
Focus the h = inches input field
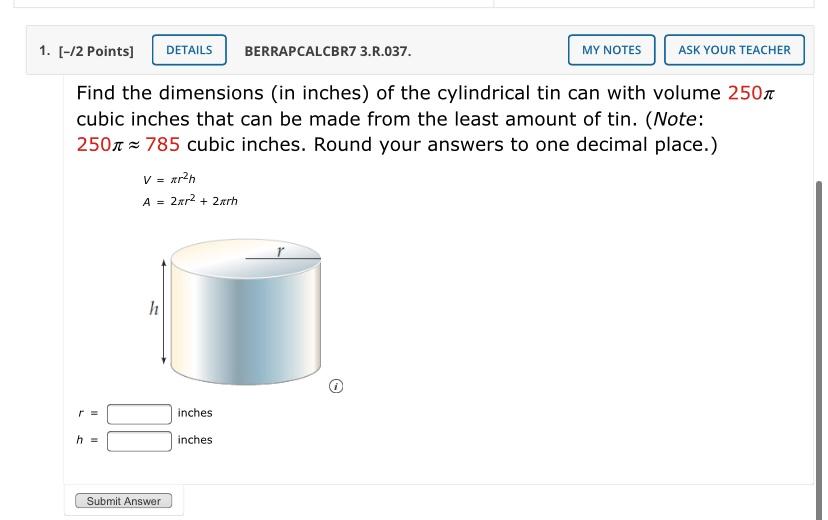click(x=139, y=441)
